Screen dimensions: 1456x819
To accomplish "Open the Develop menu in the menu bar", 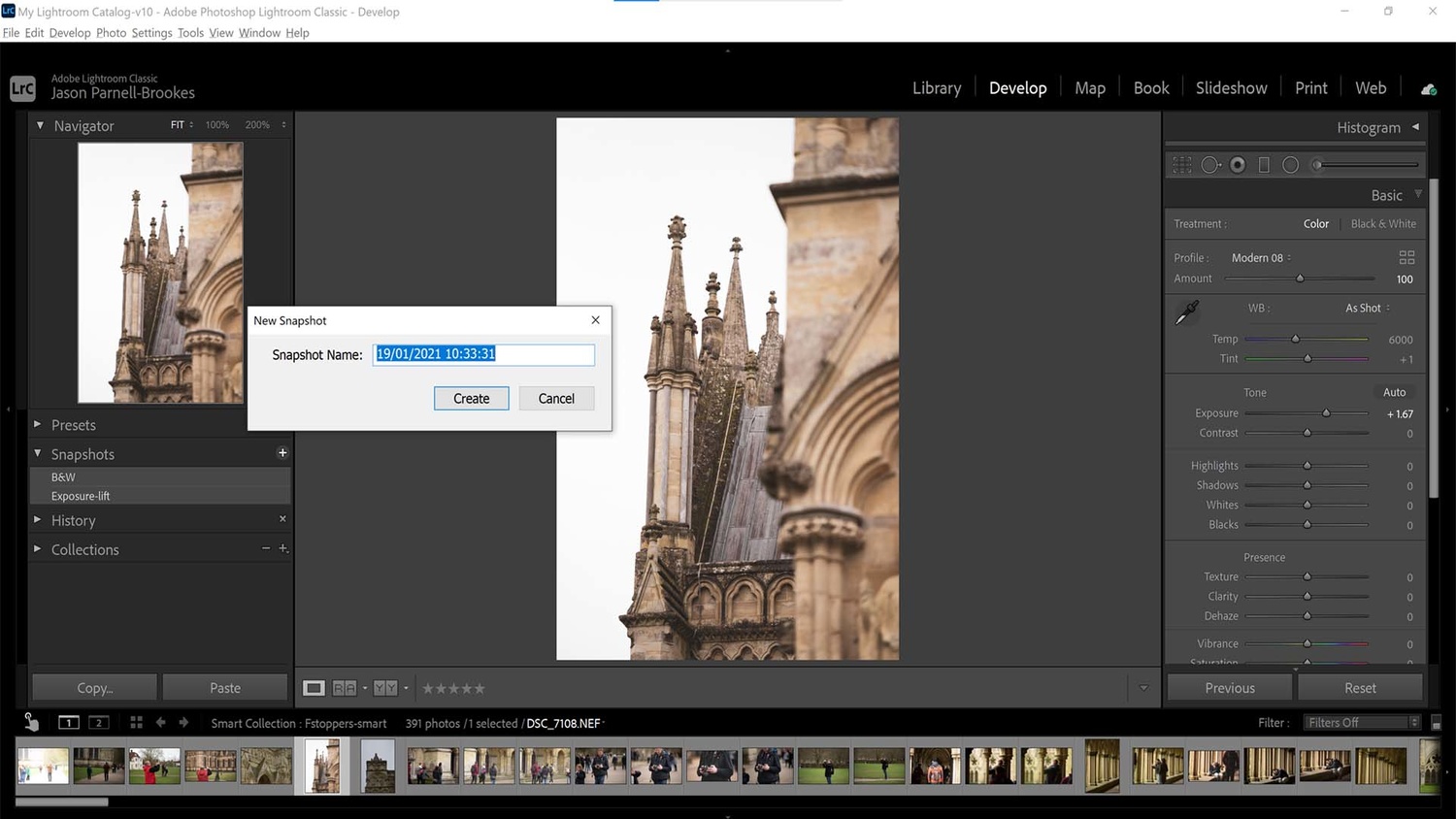I will click(70, 33).
